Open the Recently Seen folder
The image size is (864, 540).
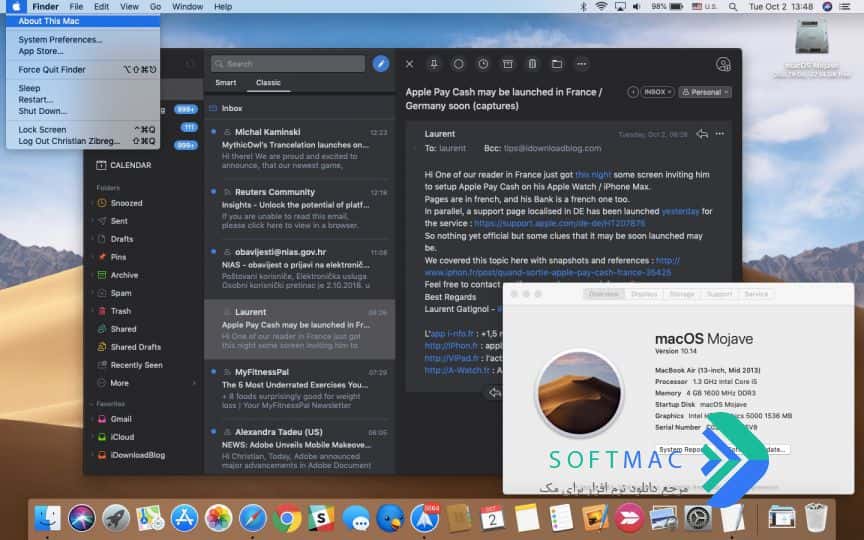coord(130,365)
